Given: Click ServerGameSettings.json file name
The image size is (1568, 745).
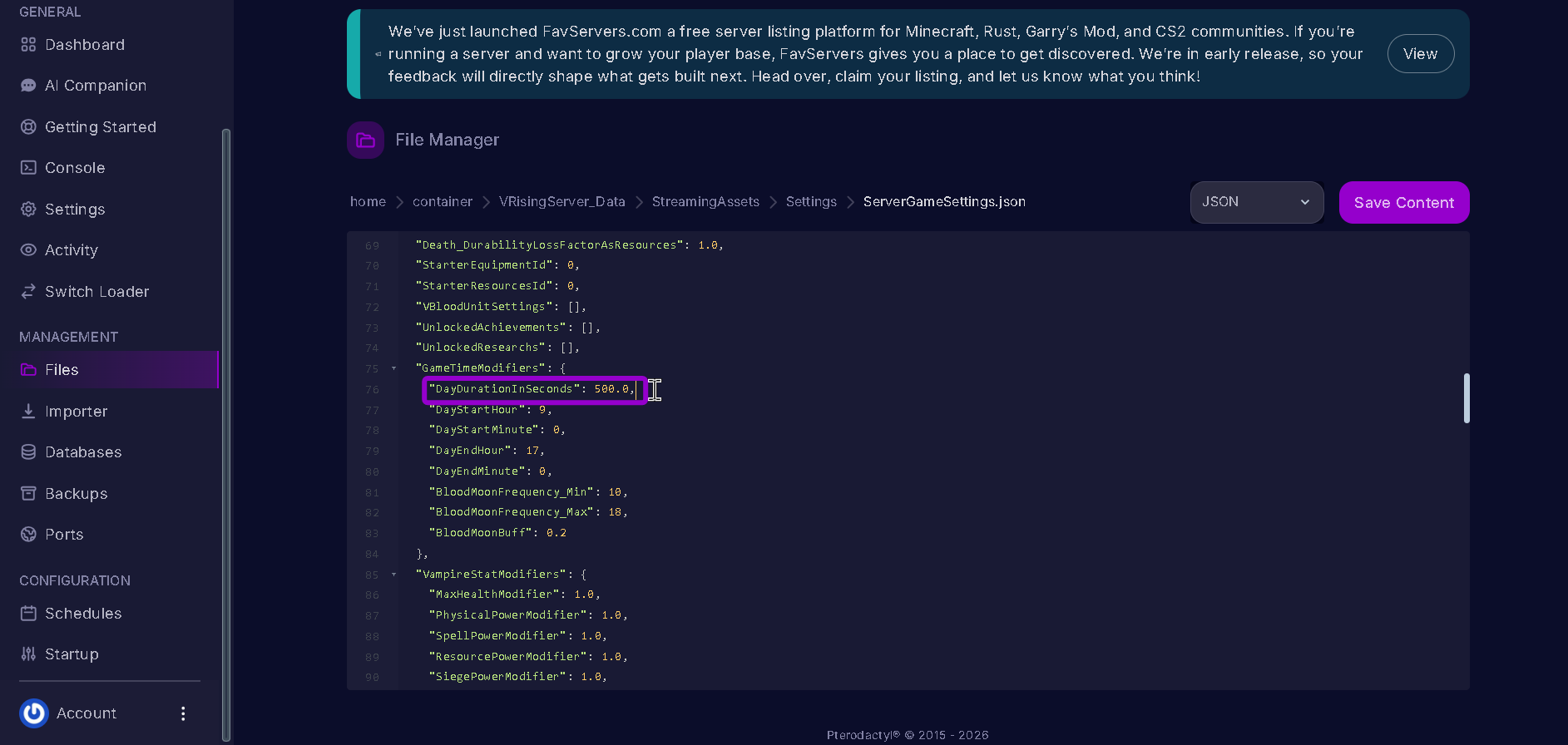Looking at the screenshot, I should [944, 202].
